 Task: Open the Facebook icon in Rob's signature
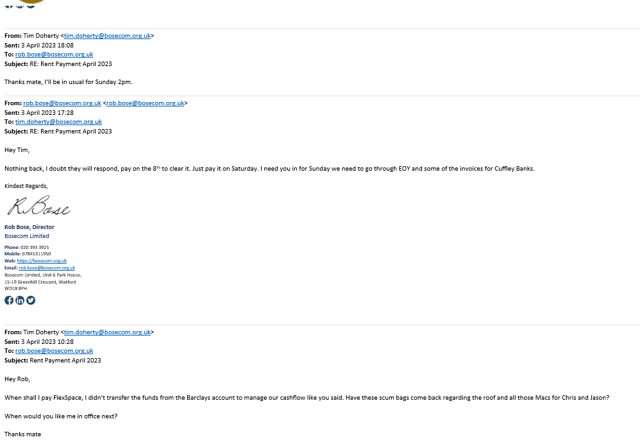[9, 300]
